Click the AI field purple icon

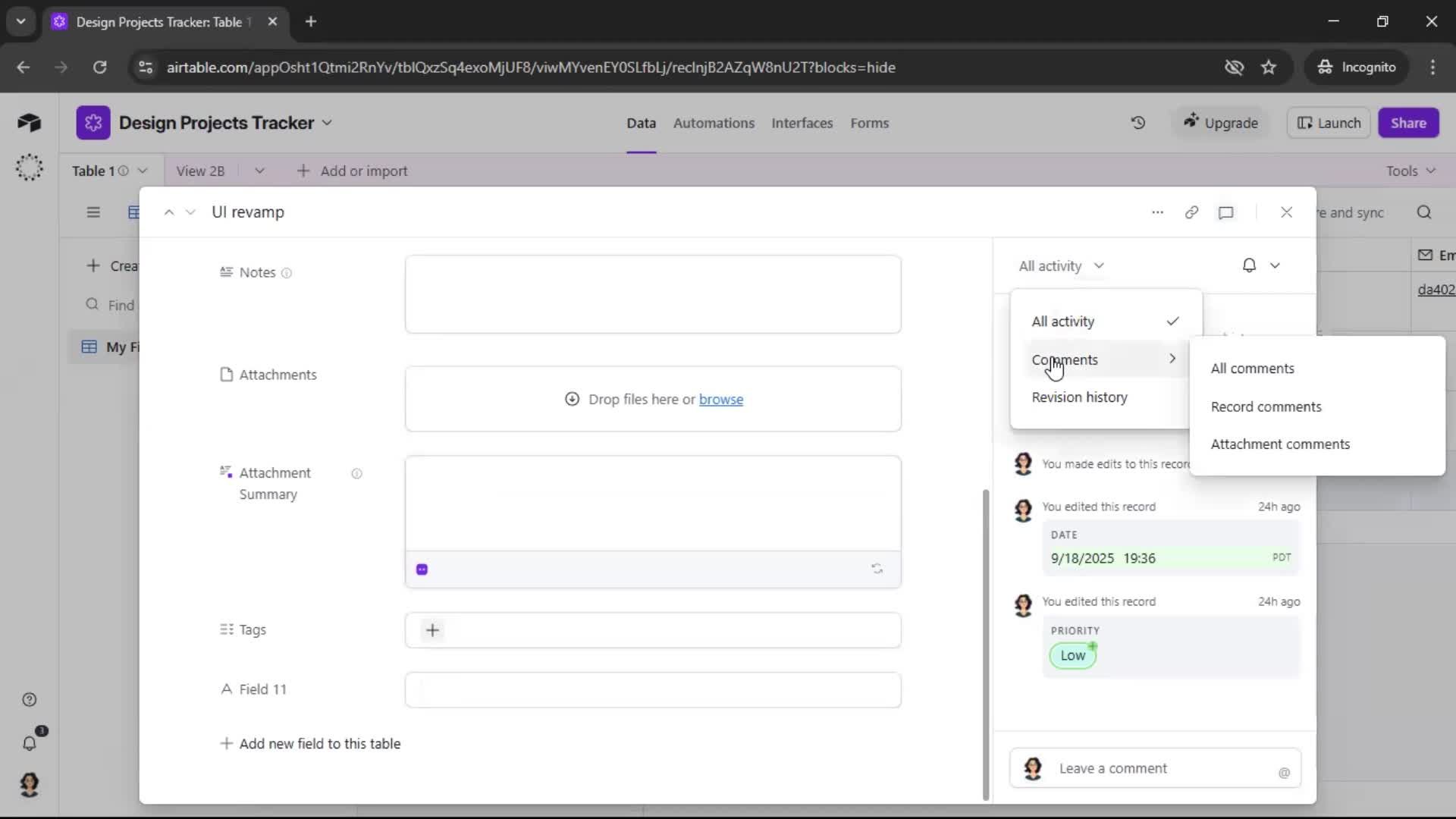coord(422,570)
